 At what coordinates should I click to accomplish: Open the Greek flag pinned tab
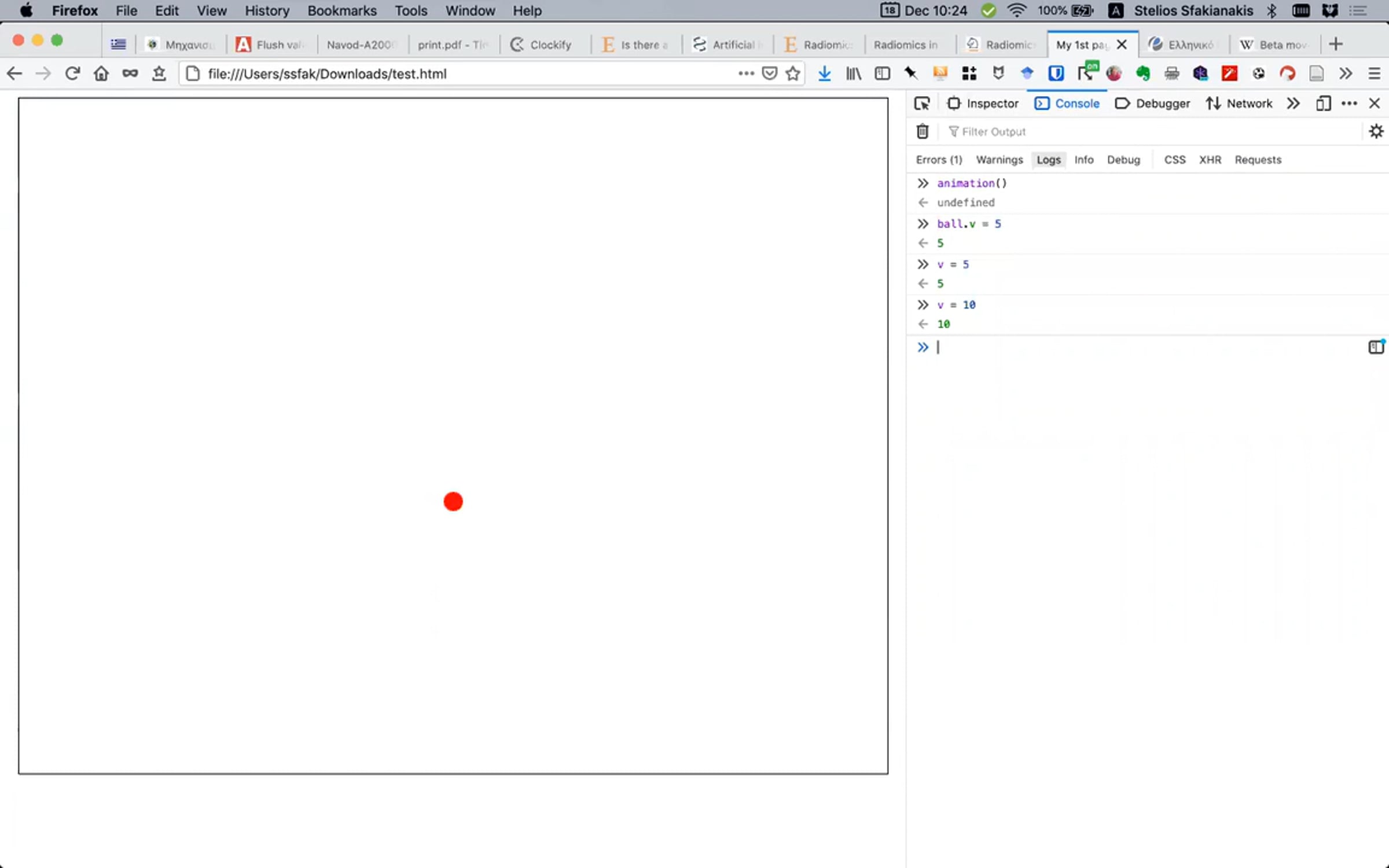tap(119, 45)
